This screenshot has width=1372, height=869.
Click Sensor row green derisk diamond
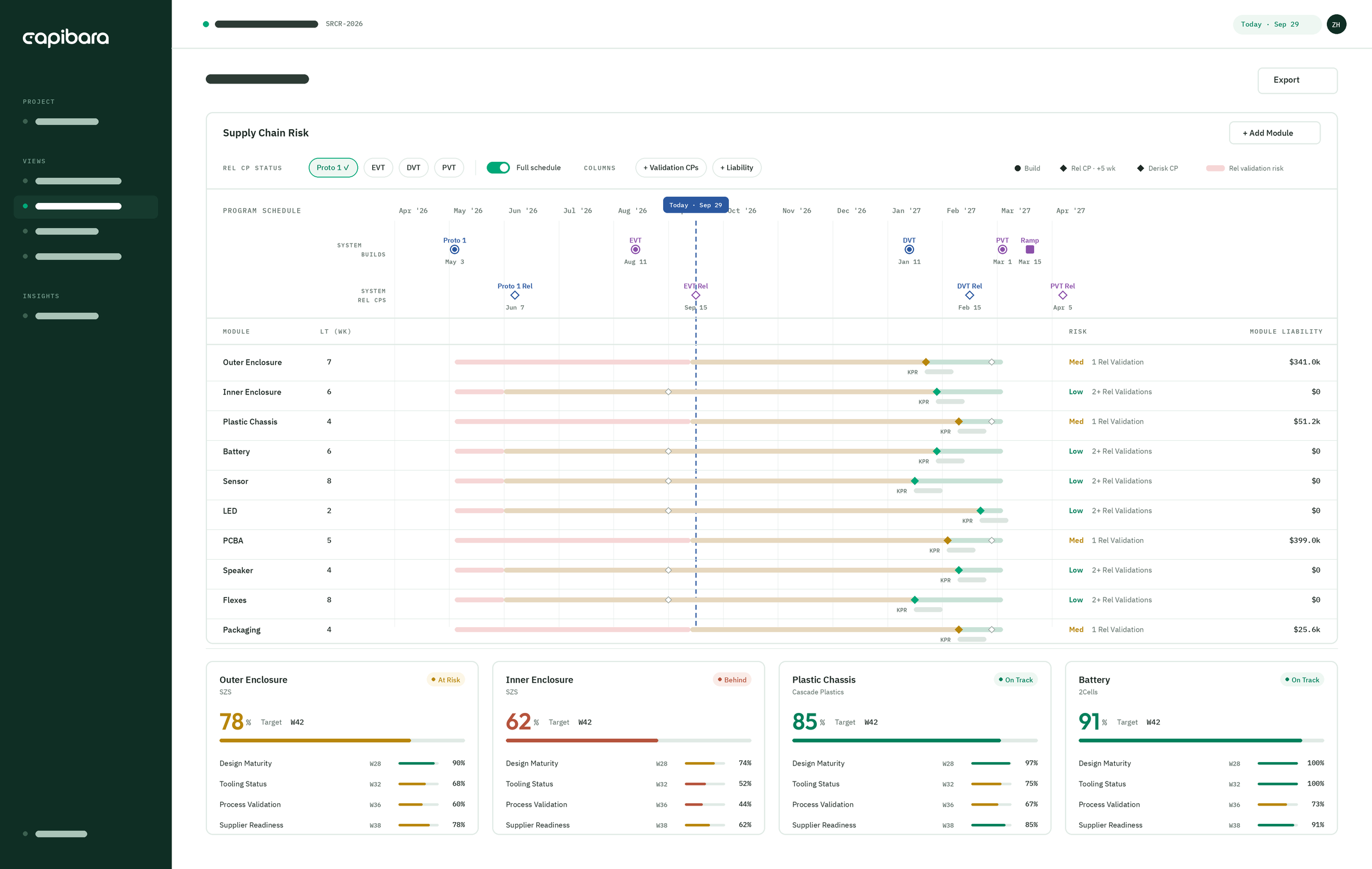coord(915,481)
